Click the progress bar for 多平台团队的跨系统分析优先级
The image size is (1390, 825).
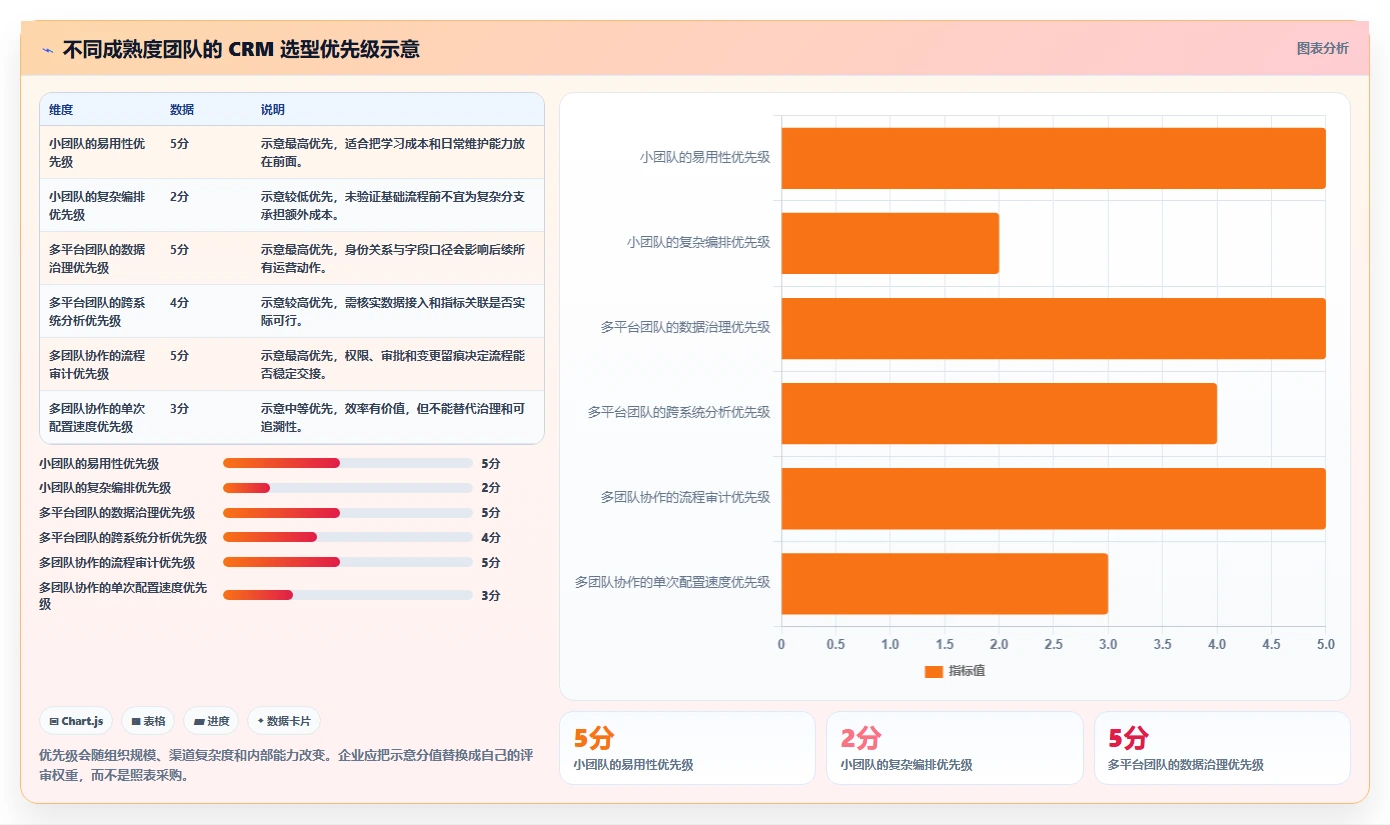[347, 537]
